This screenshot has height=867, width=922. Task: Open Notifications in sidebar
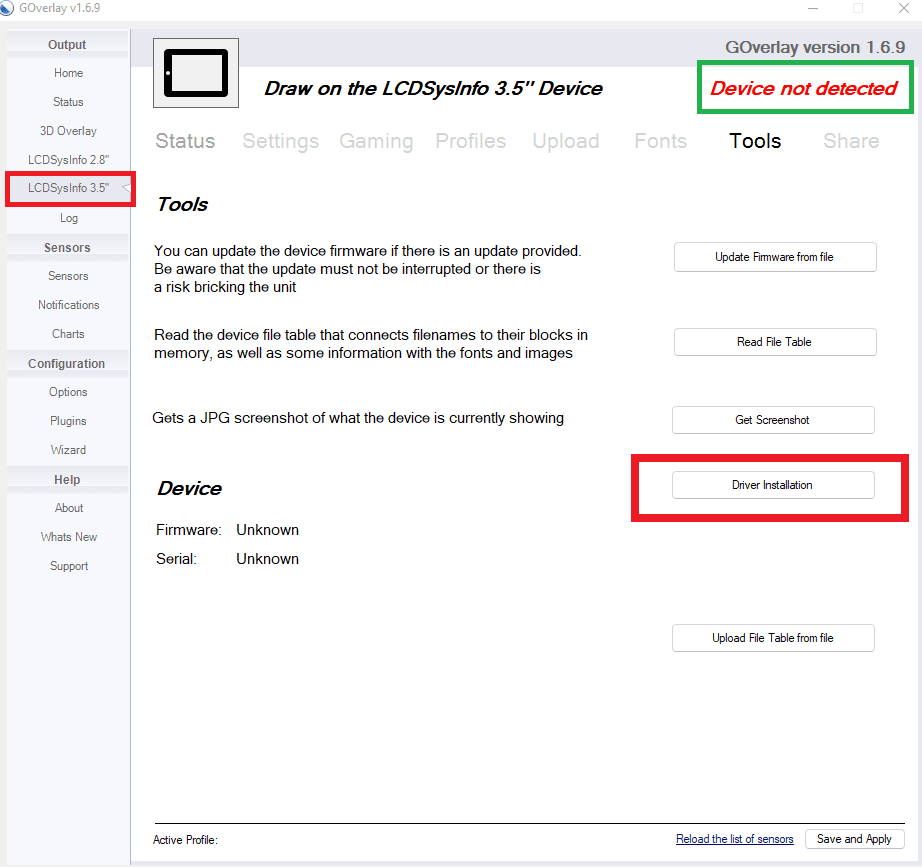(x=68, y=305)
